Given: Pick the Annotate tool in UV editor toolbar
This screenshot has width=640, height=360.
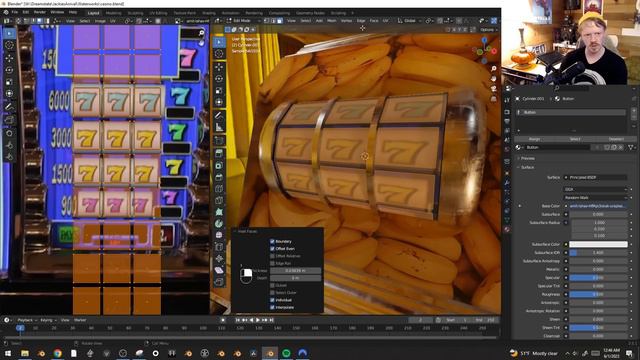Looking at the screenshot, I should 9,107.
